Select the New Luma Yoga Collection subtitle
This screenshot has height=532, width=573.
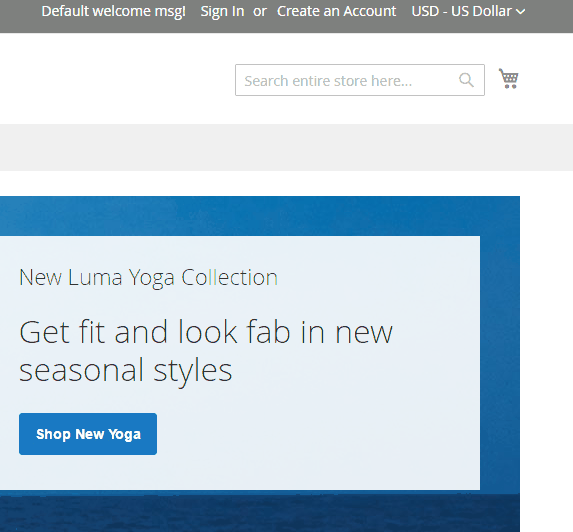coord(148,277)
